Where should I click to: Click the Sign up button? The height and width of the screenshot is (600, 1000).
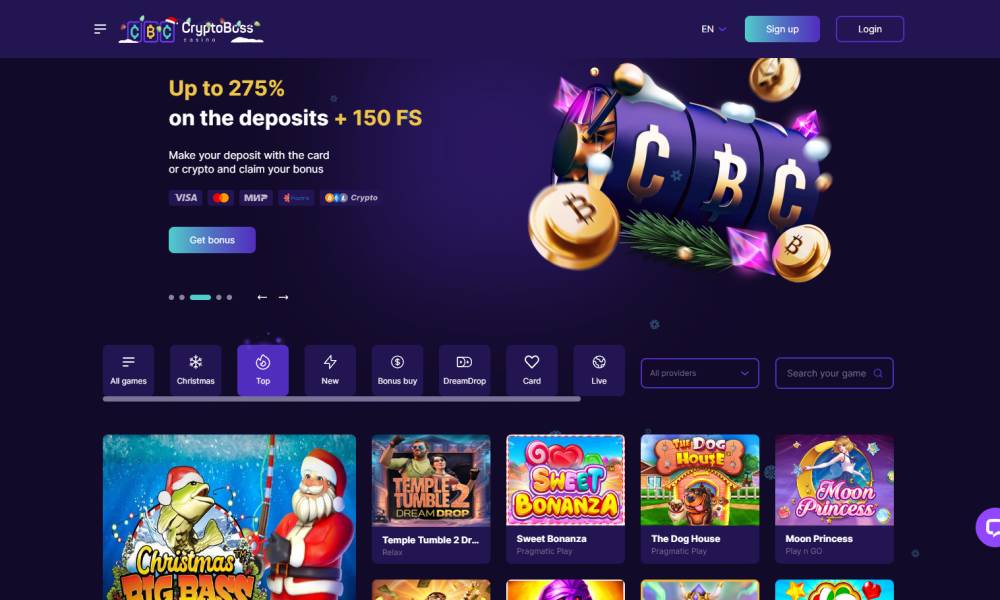click(783, 29)
